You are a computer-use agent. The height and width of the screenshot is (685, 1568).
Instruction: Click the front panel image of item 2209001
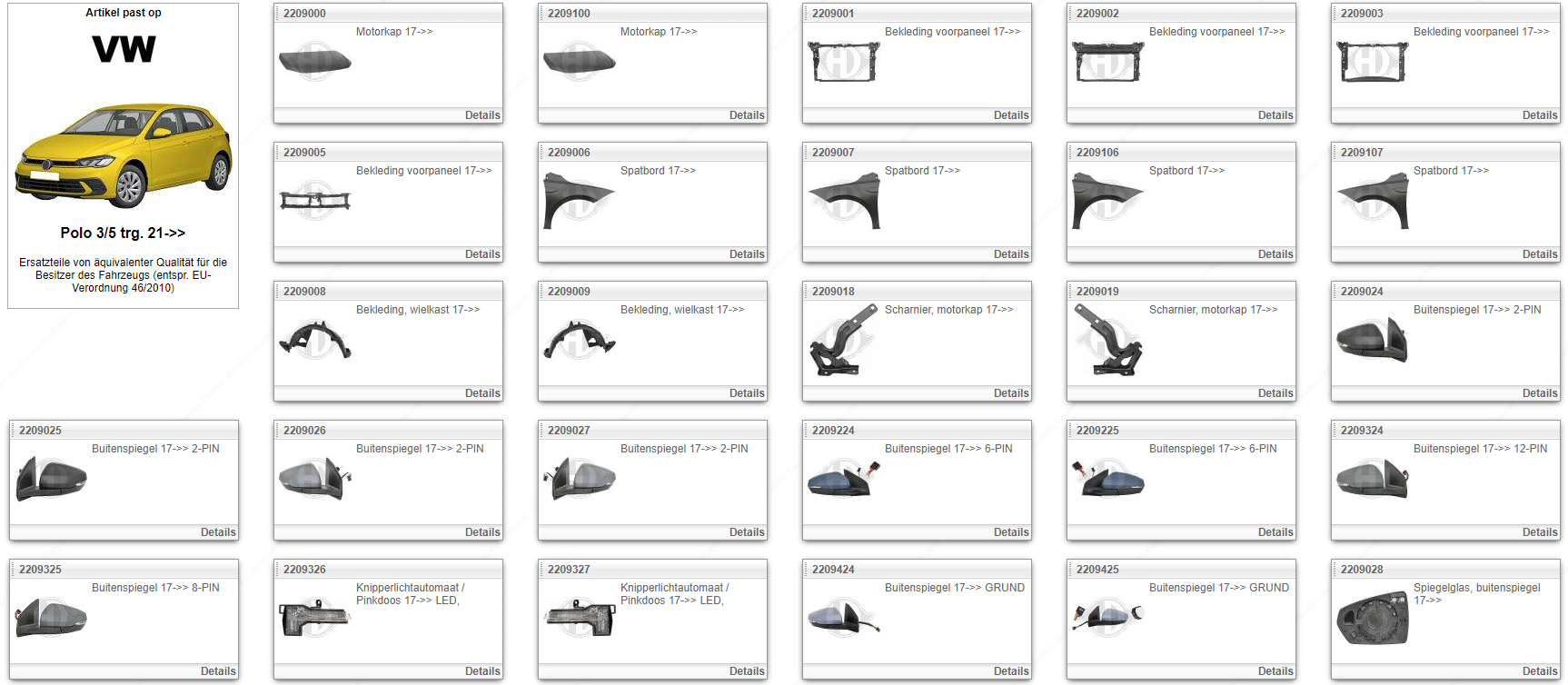pos(843,62)
